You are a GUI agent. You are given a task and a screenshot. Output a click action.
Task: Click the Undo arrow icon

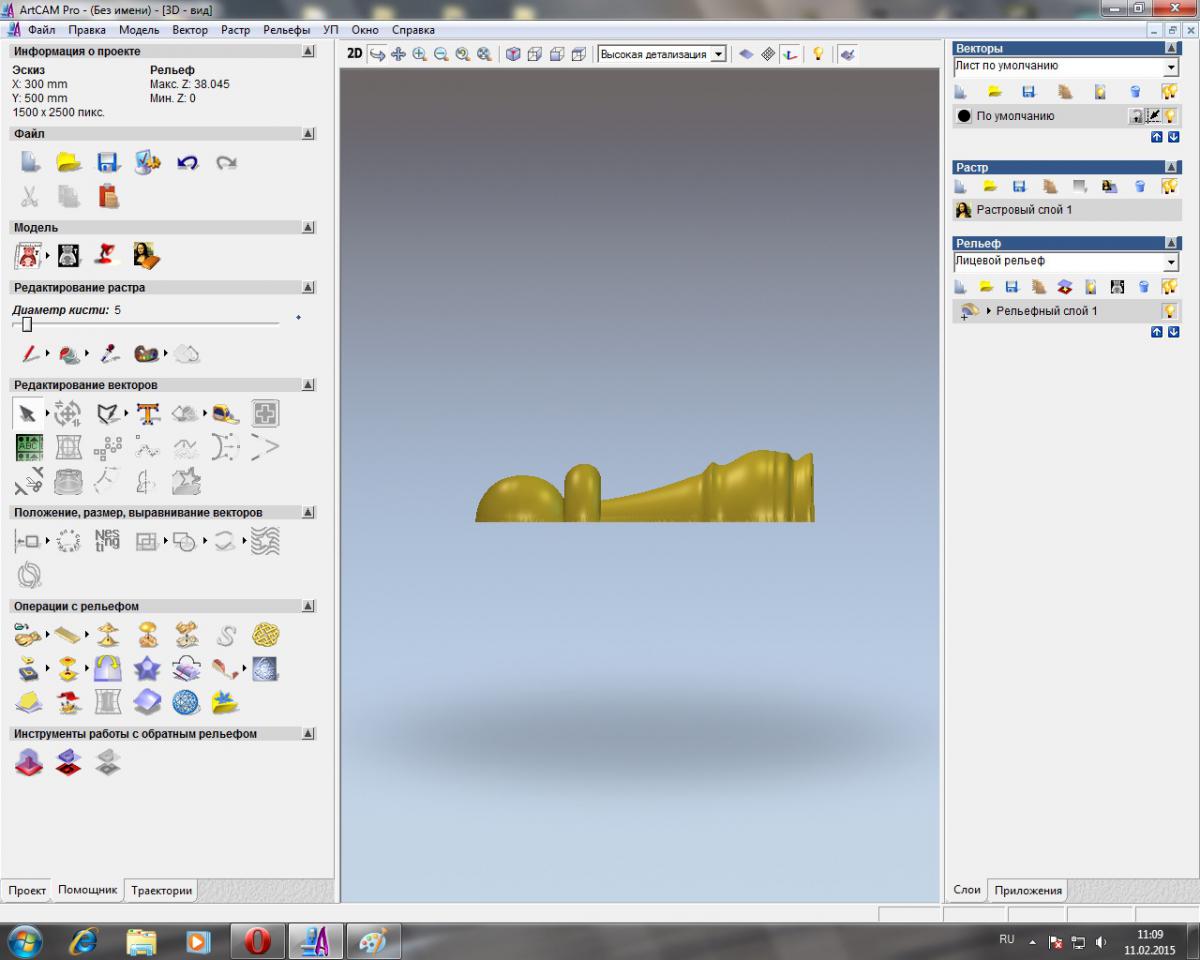(187, 162)
